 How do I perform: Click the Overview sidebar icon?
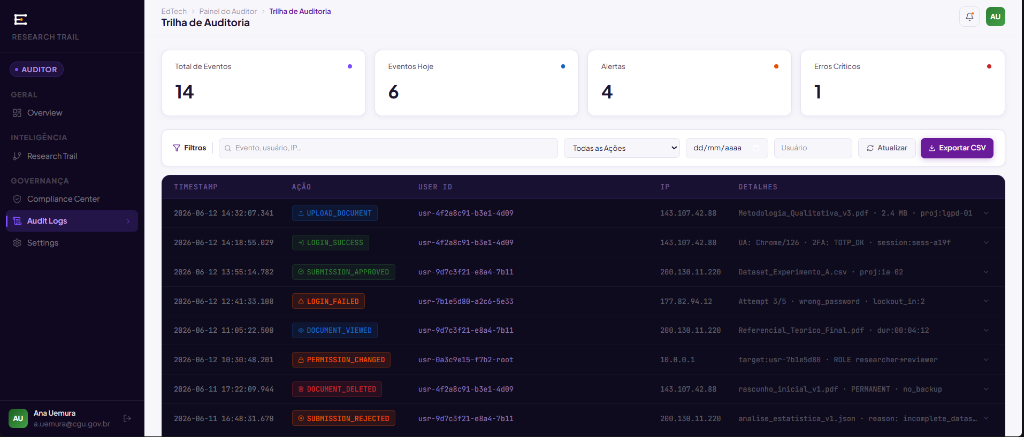tap(18, 113)
